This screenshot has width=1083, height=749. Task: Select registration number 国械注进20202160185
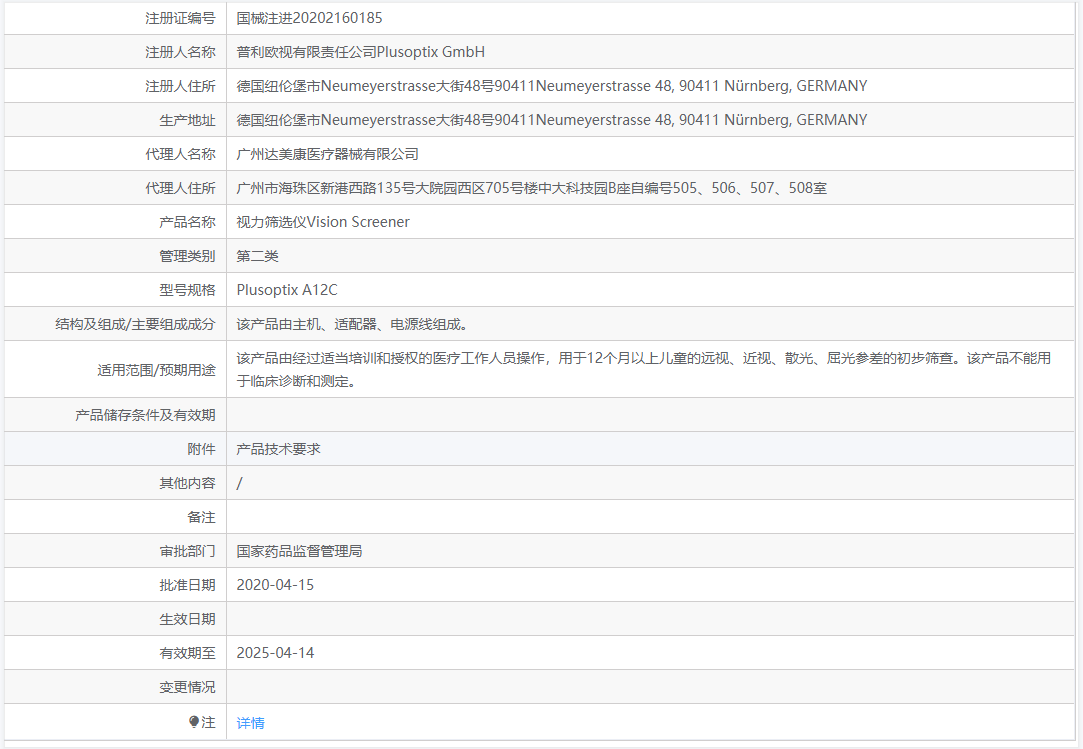click(x=309, y=18)
